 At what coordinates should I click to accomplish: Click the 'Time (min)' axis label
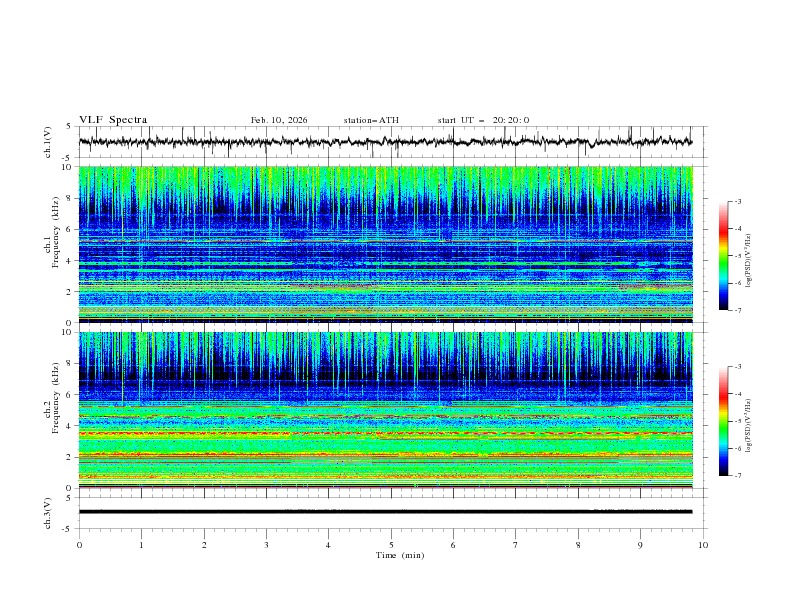(400, 555)
